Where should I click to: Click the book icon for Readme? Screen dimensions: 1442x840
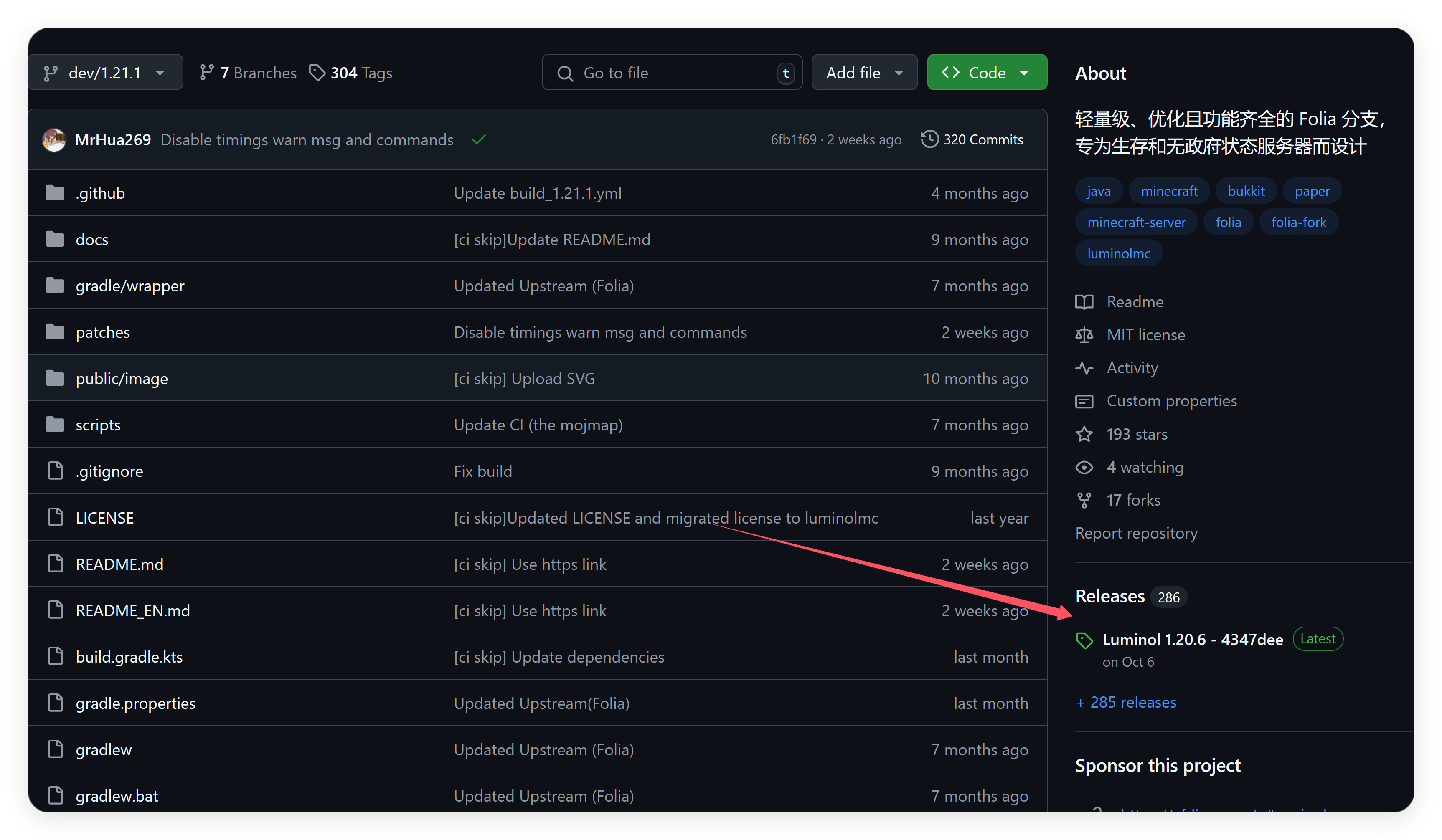click(1084, 302)
